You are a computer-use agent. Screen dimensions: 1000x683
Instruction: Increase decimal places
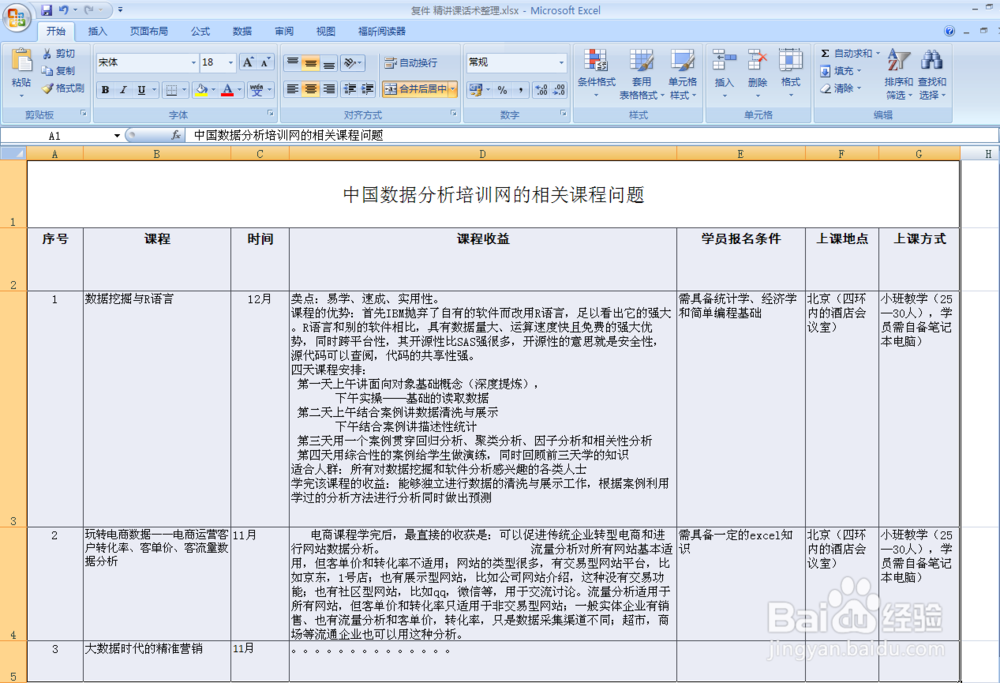(541, 90)
